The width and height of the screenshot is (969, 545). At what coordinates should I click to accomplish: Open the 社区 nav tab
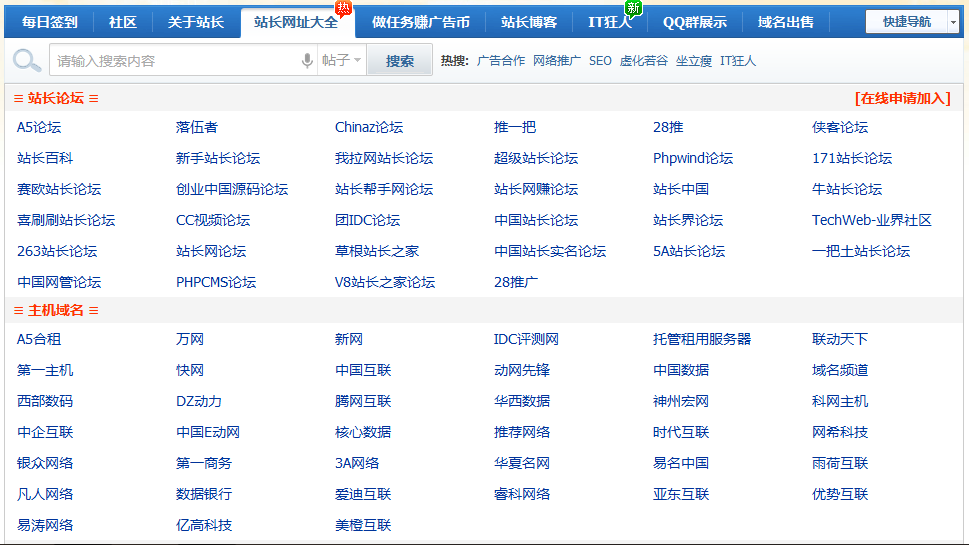122,22
